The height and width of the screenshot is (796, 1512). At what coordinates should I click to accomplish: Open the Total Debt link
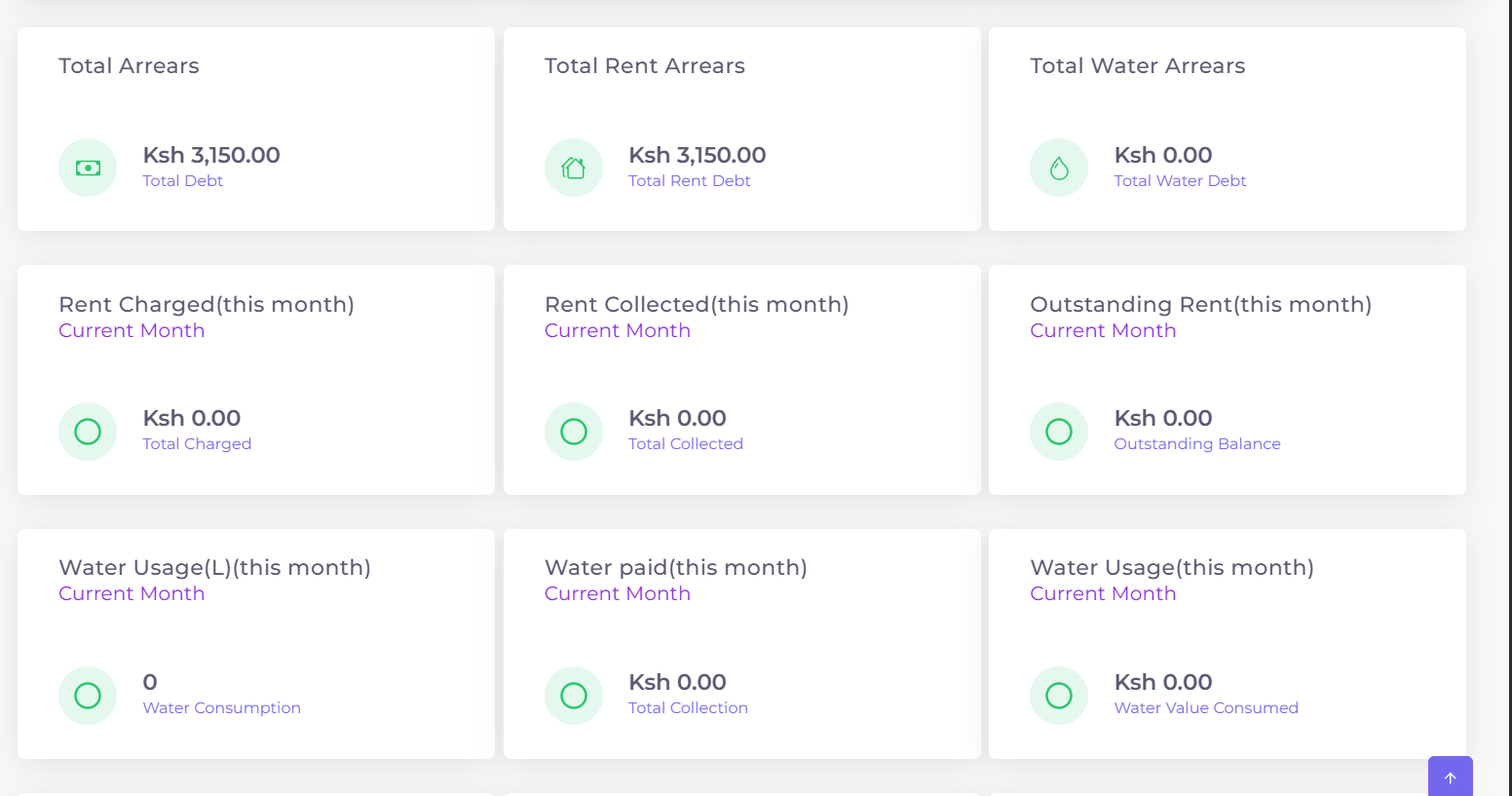click(182, 180)
